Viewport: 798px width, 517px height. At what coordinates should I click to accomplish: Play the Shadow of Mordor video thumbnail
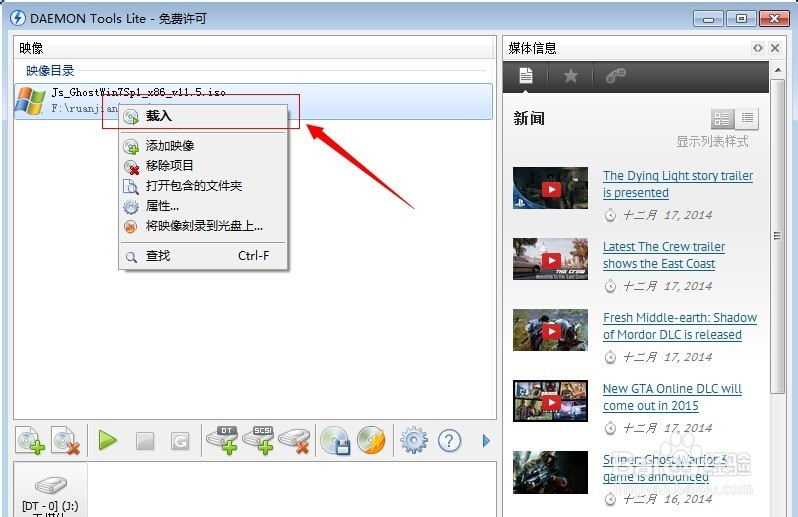click(x=550, y=330)
